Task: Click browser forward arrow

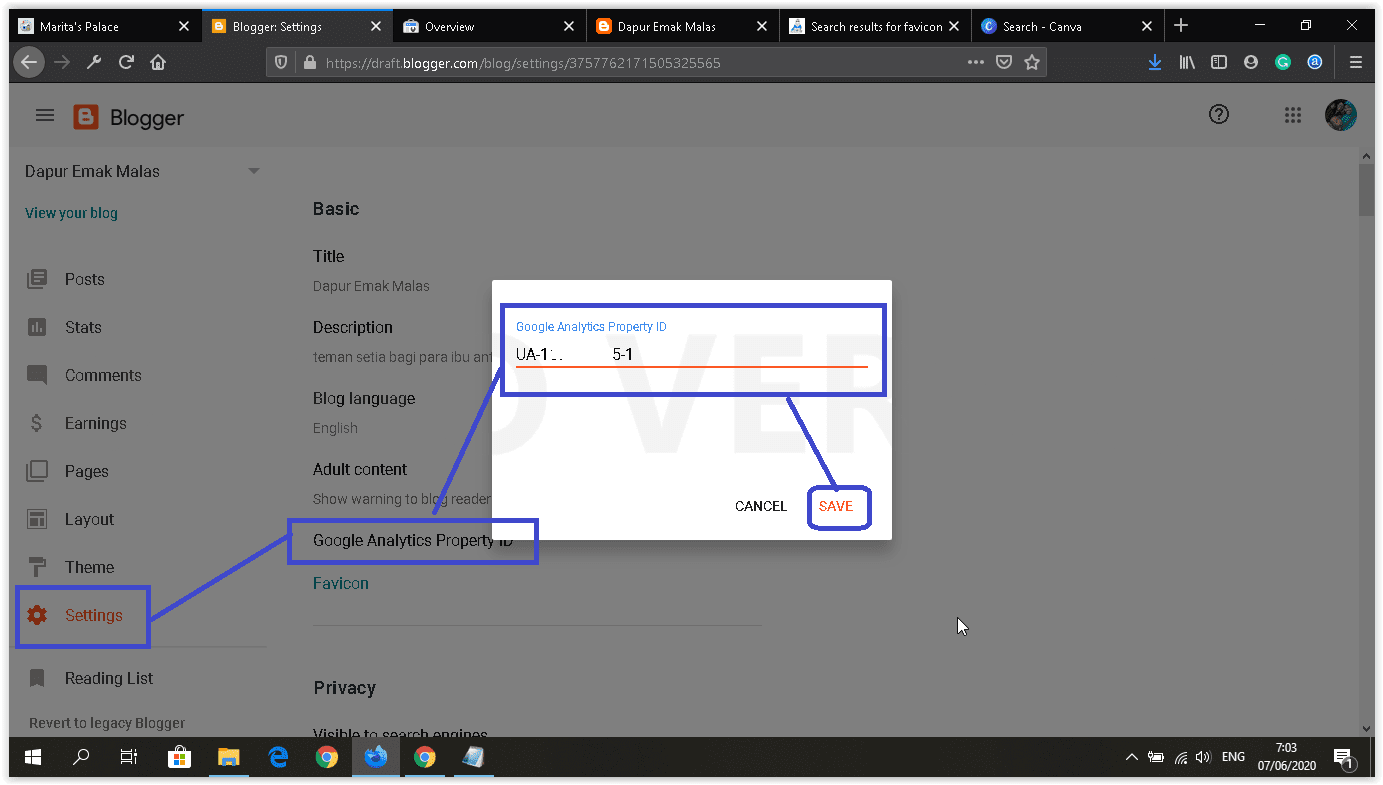Action: [62, 62]
